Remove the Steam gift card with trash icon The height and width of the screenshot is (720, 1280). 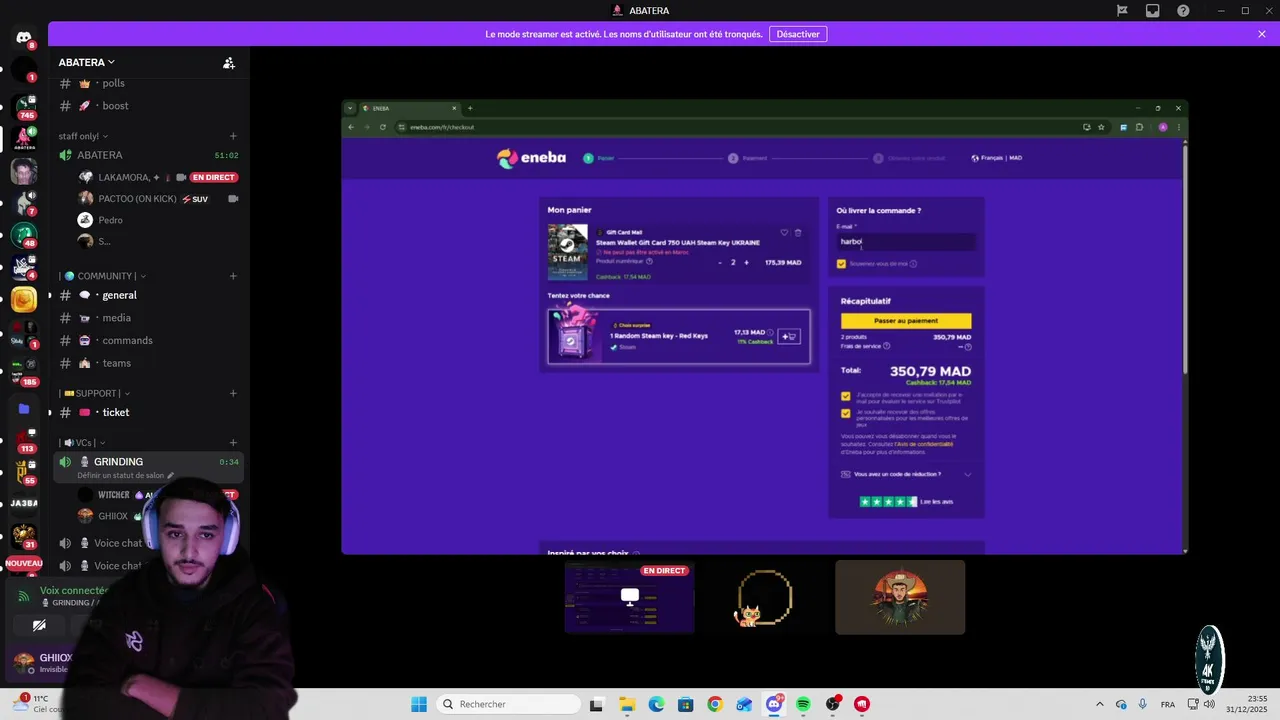point(798,233)
